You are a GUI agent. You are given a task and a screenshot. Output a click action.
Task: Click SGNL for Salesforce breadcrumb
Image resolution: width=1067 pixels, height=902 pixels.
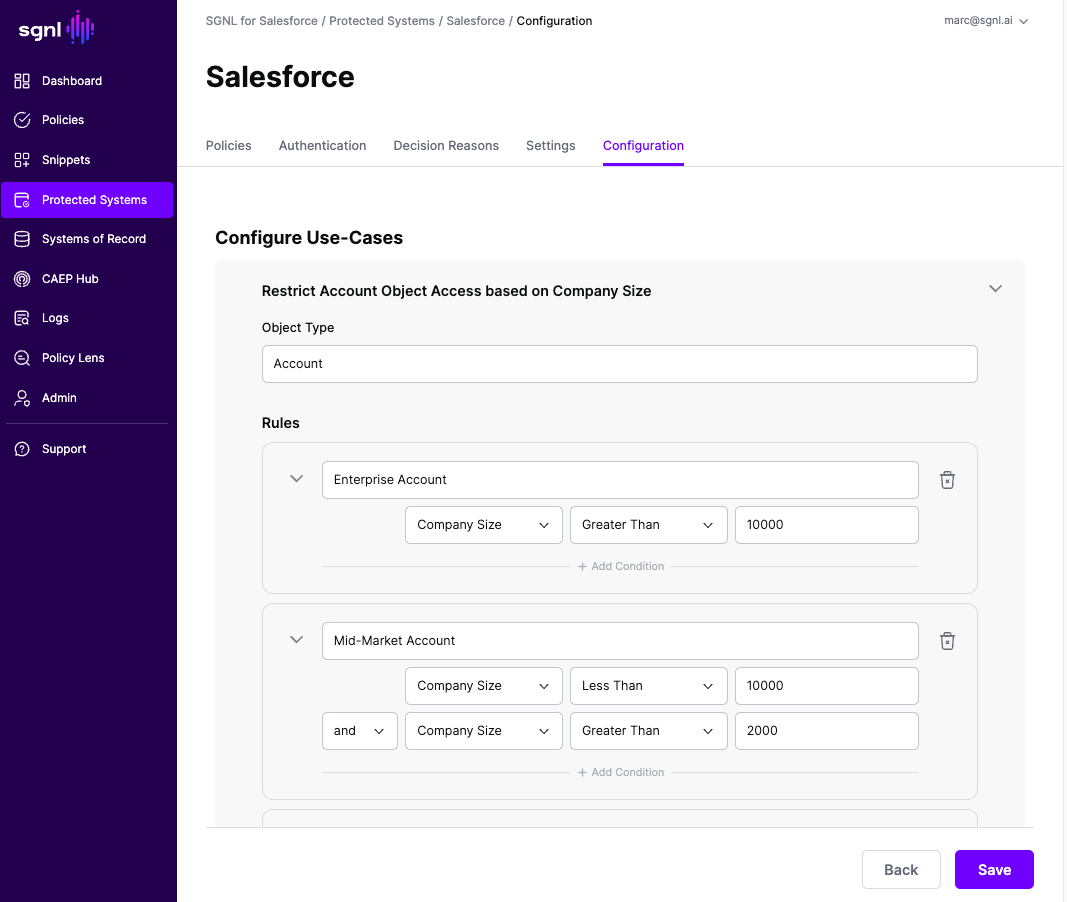261,21
